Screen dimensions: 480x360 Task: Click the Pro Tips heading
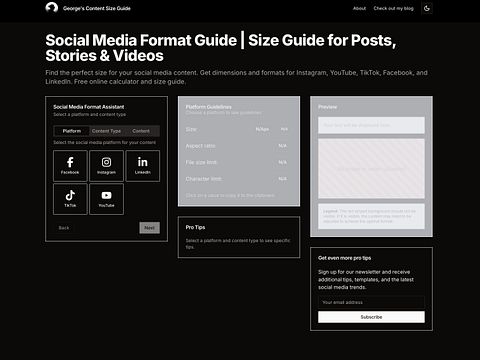coord(195,227)
